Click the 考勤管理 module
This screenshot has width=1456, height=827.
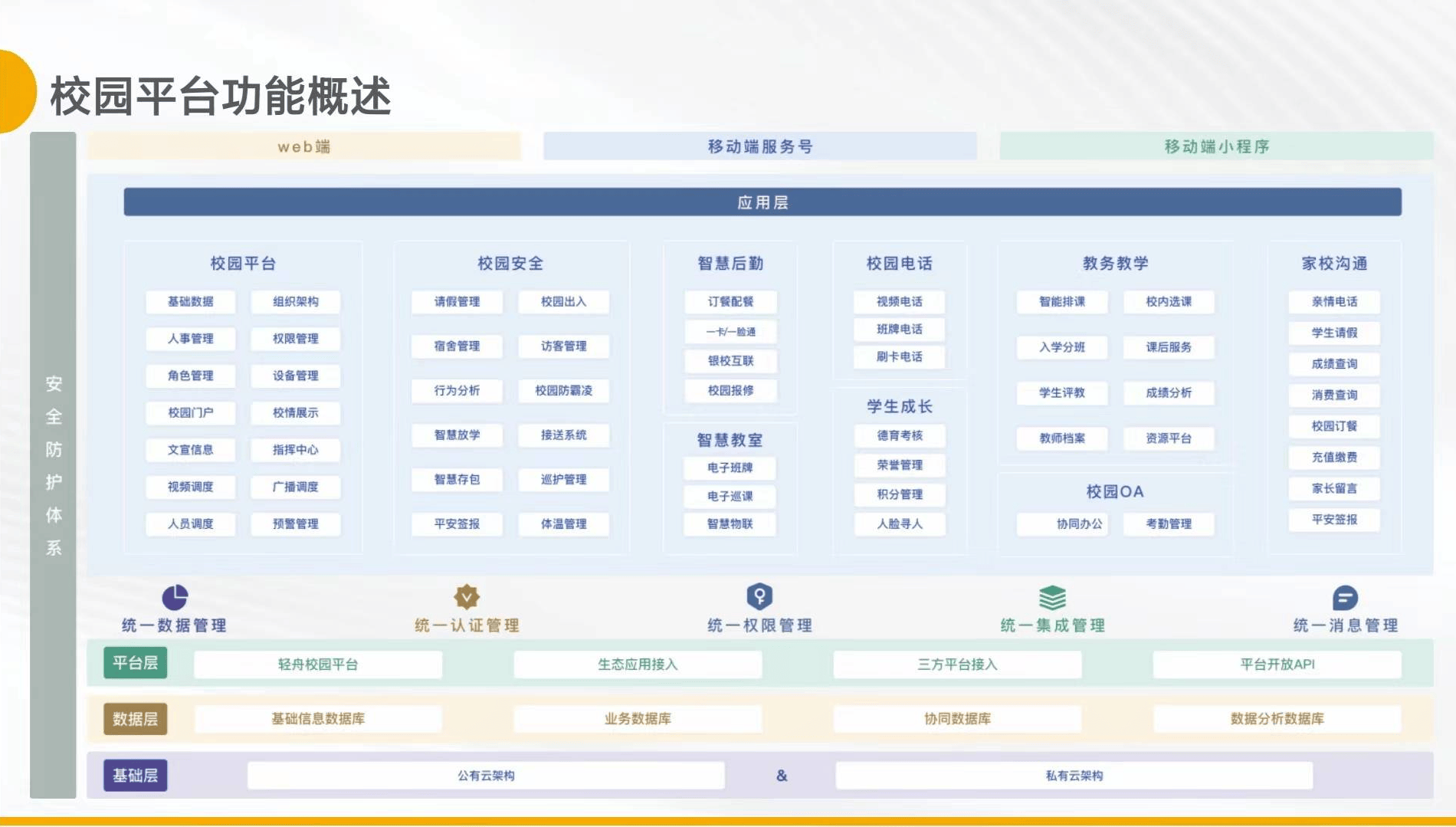click(1169, 524)
